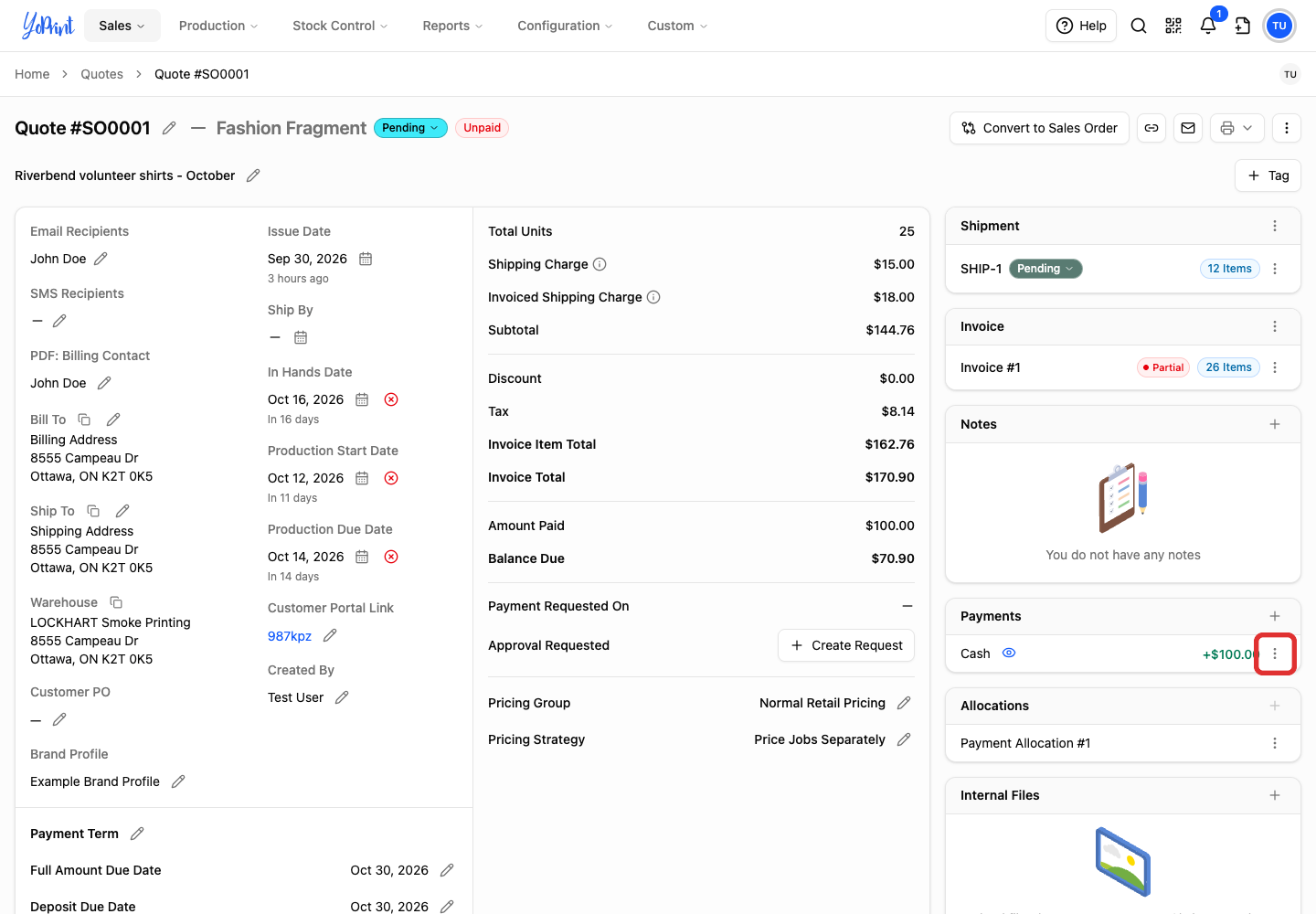Viewport: 1316px width, 914px height.
Task: Email the quote envelope icon
Action: (1188, 128)
